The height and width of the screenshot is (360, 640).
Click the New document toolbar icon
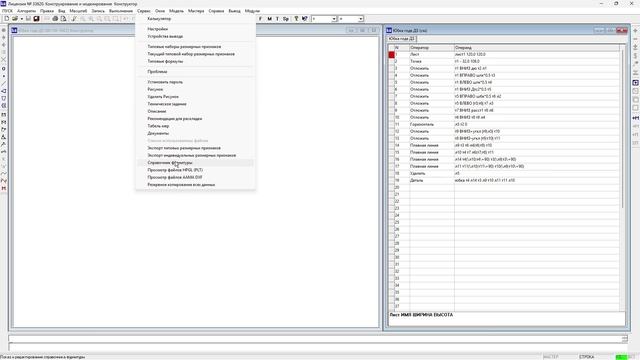pyautogui.click(x=7, y=19)
